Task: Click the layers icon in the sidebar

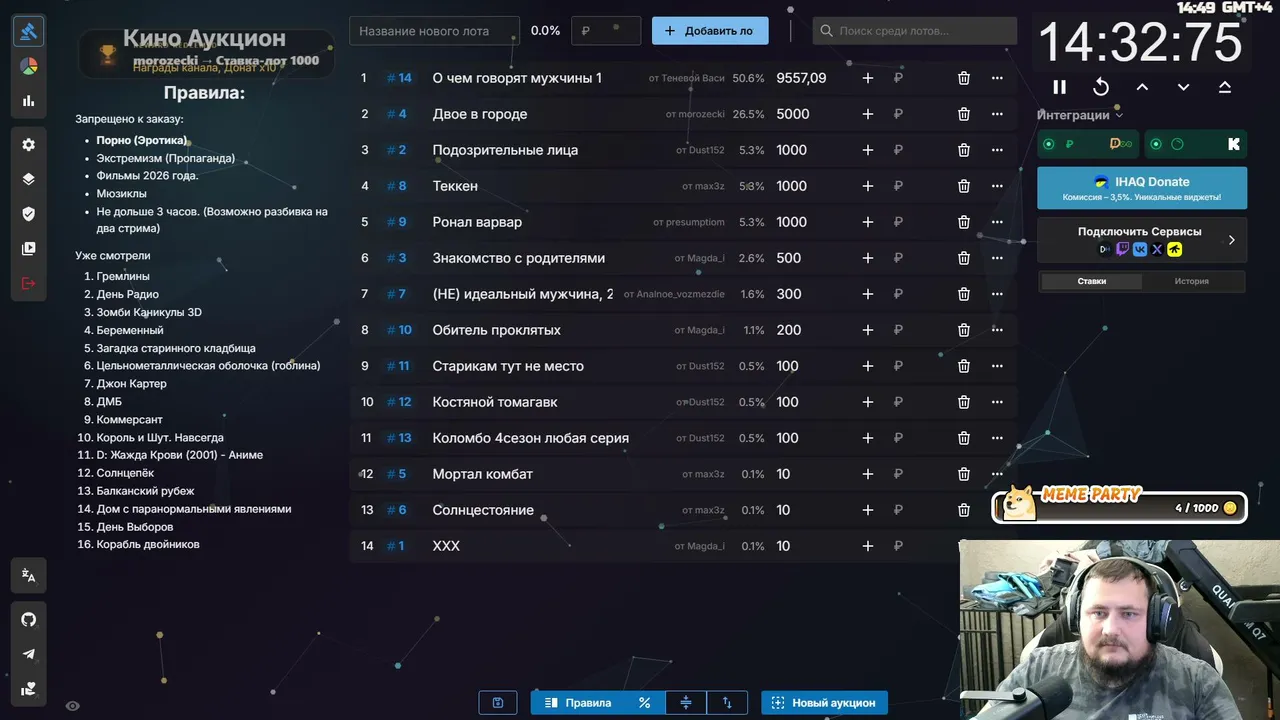Action: click(x=28, y=179)
